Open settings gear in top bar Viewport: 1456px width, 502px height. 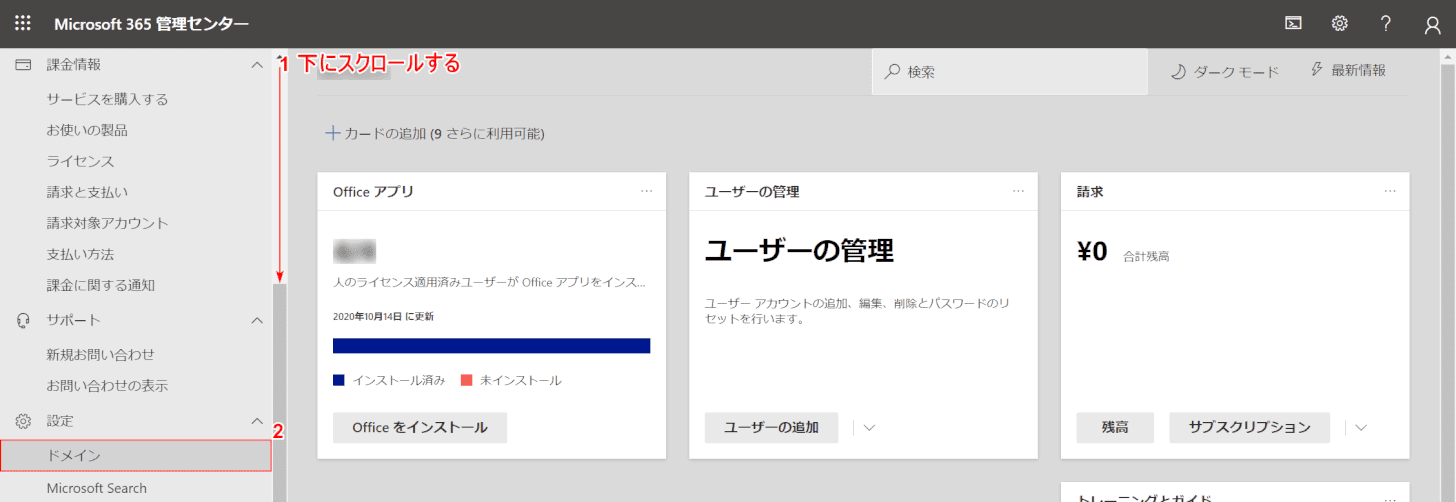pos(1340,24)
